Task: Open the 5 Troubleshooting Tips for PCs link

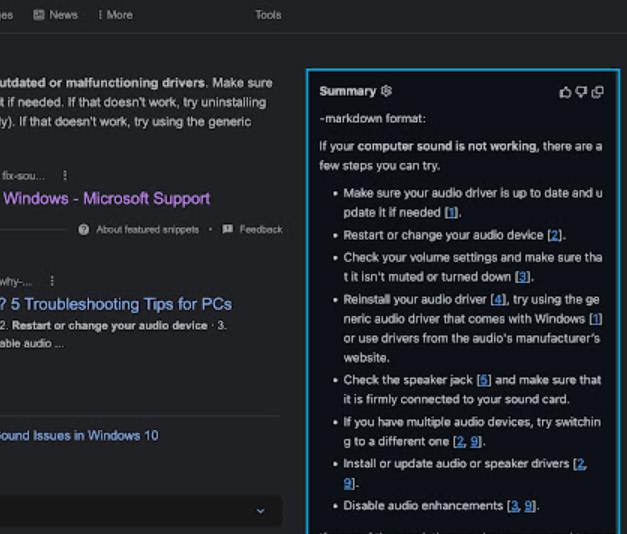Action: [x=117, y=304]
